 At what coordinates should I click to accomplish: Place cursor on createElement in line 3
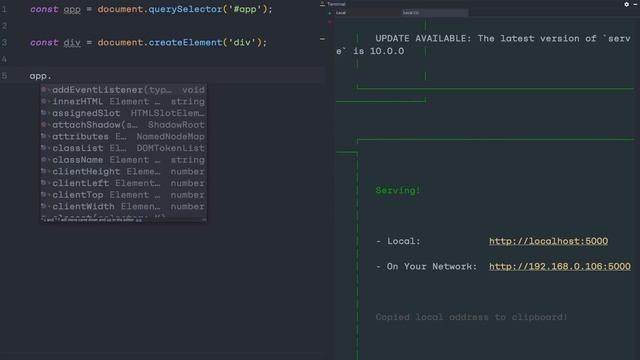[185, 42]
